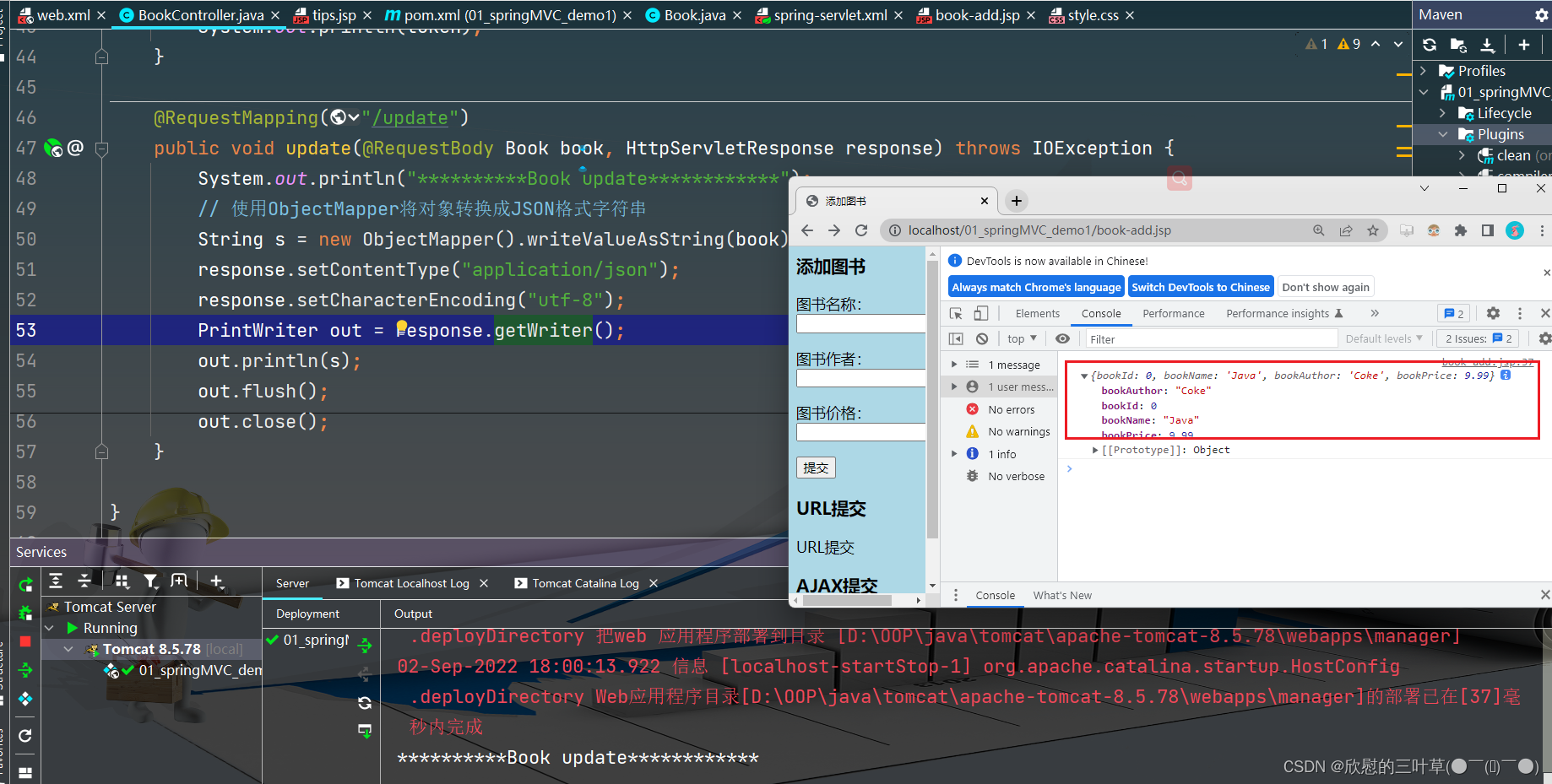
Task: Click Add Service plus icon
Action: (x=216, y=581)
